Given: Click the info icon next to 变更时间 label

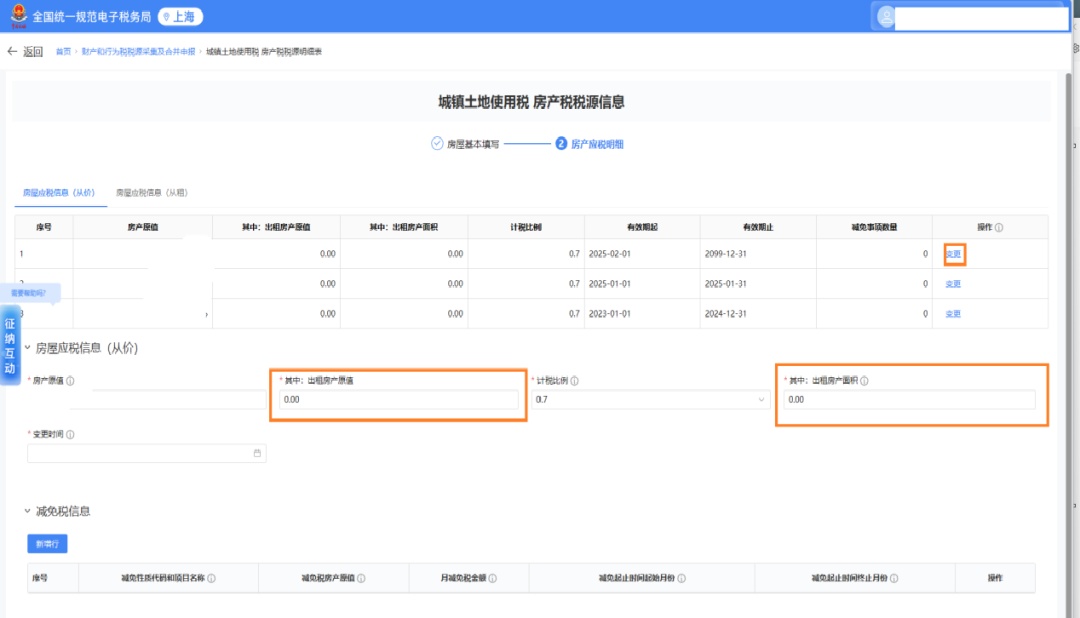Looking at the screenshot, I should 70,435.
